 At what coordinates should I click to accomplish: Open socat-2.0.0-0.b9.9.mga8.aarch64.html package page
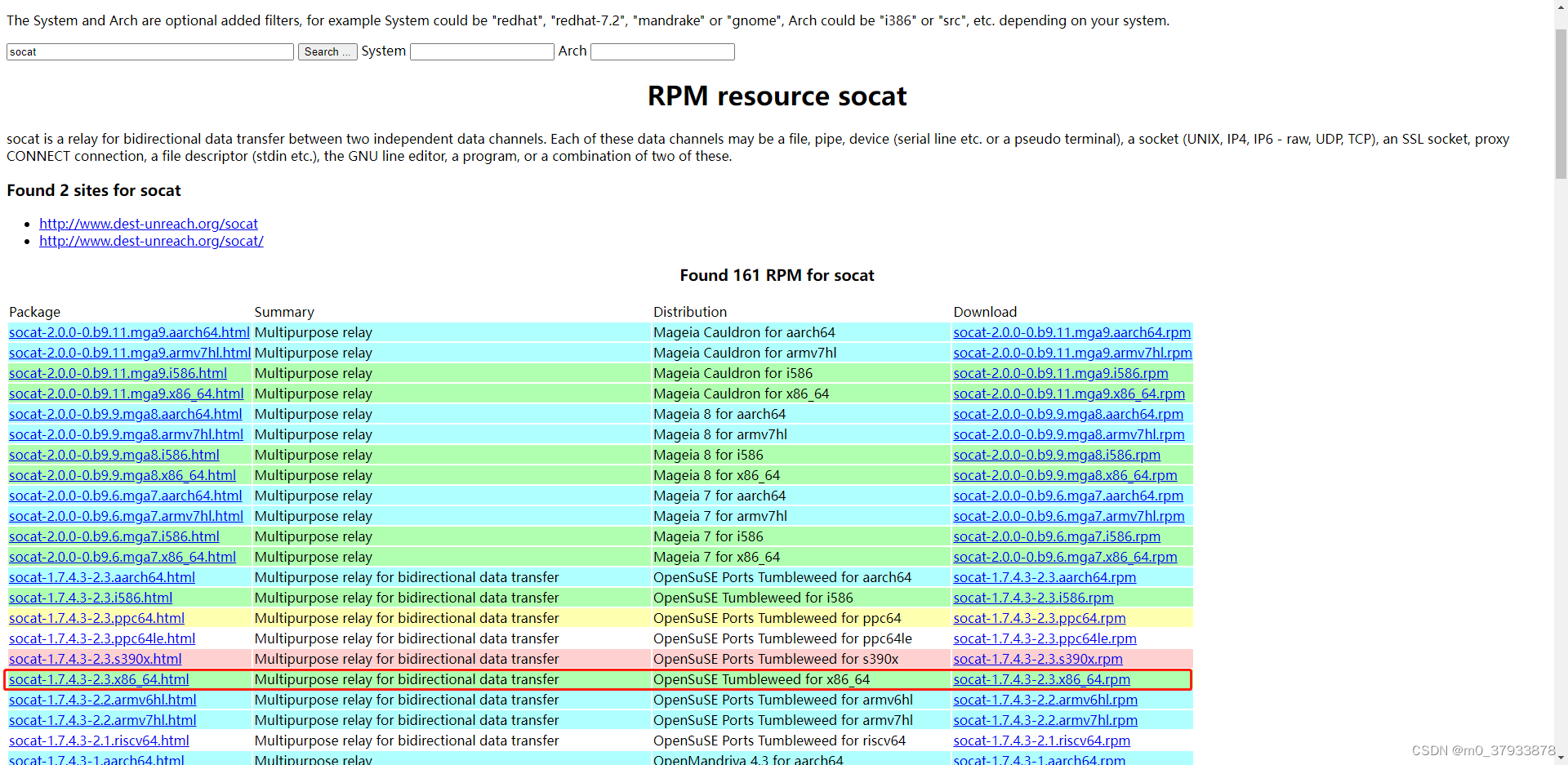click(125, 414)
